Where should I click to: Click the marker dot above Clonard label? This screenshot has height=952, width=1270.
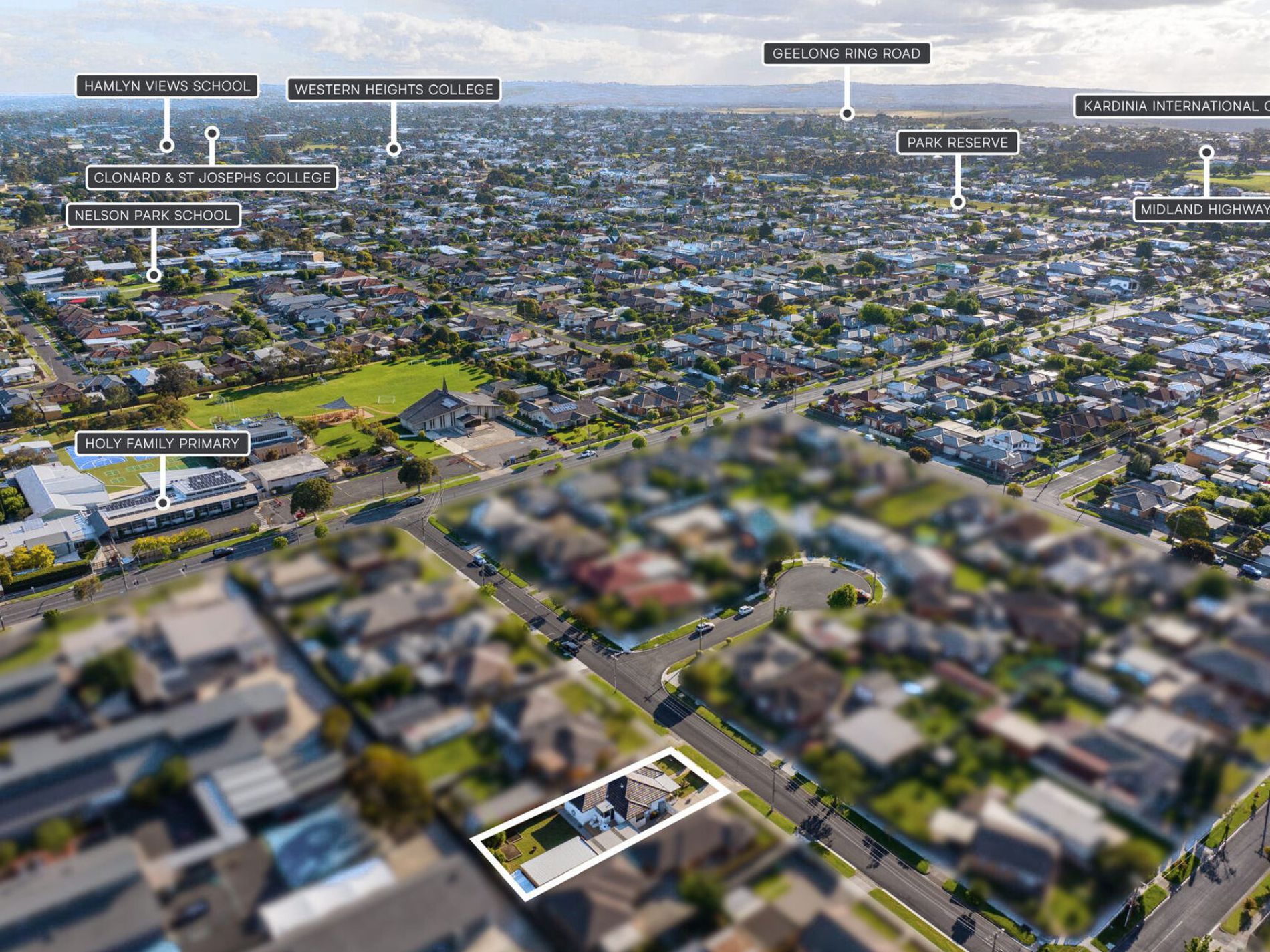click(212, 134)
